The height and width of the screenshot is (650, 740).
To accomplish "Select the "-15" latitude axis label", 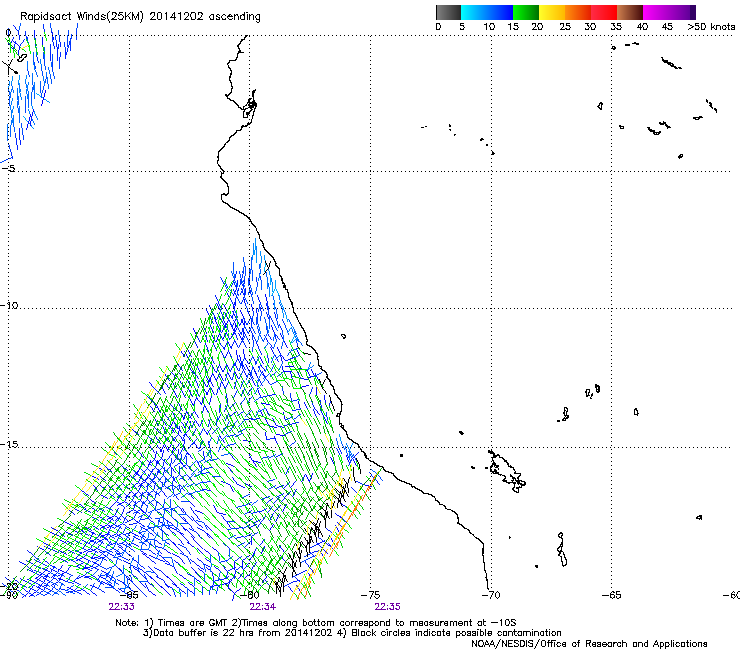I will [9, 444].
